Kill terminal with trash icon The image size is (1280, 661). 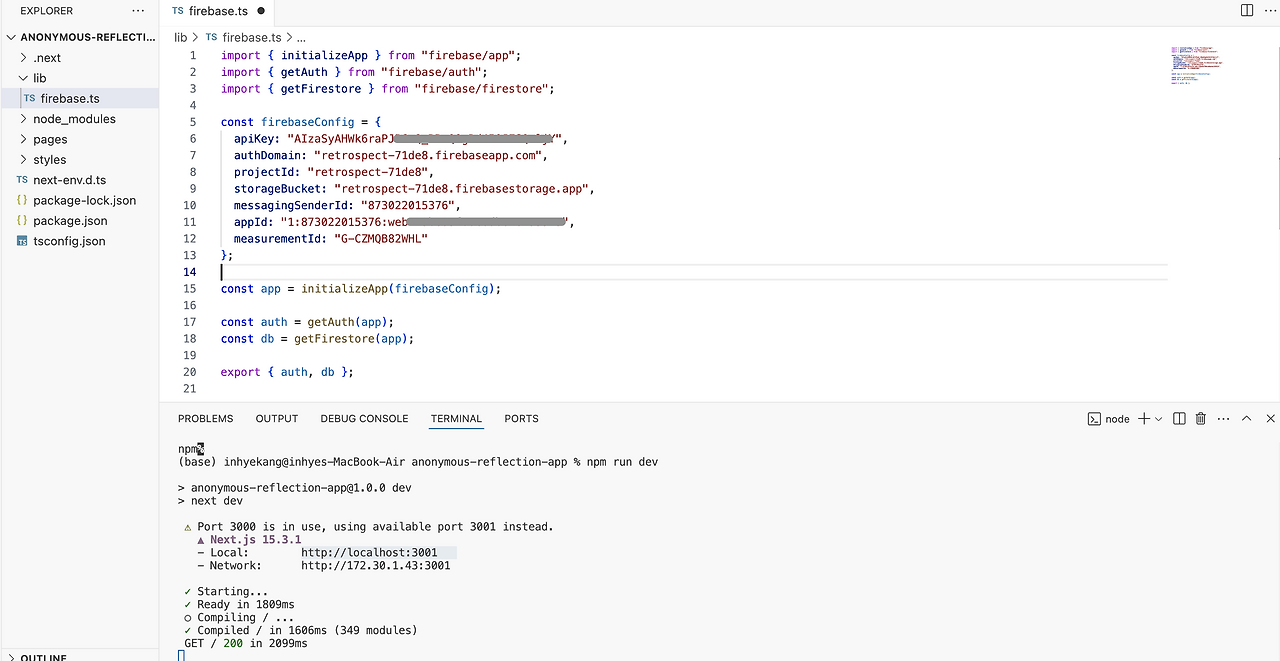click(1201, 419)
